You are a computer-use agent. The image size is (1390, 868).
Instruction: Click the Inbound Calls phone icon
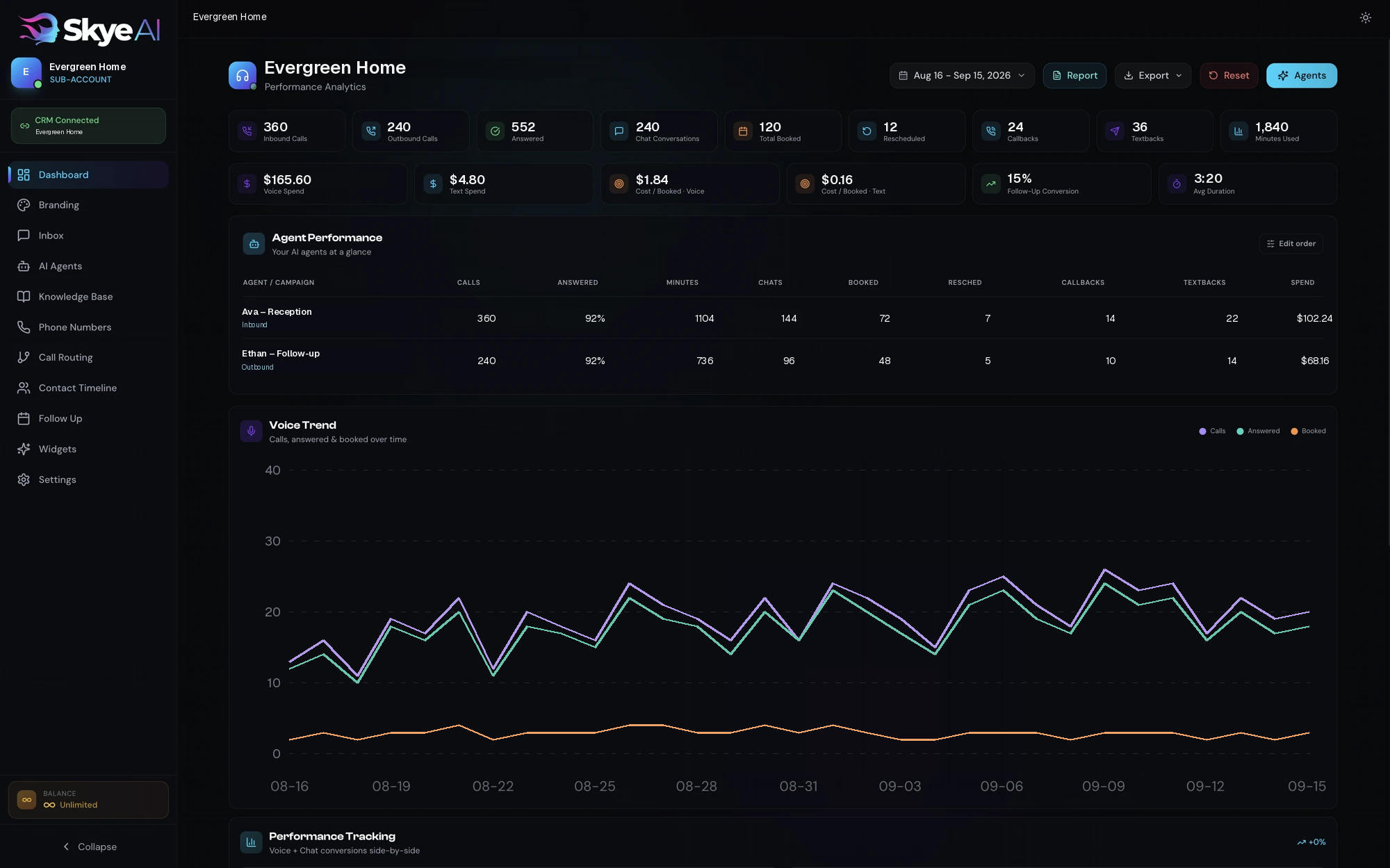pos(247,131)
